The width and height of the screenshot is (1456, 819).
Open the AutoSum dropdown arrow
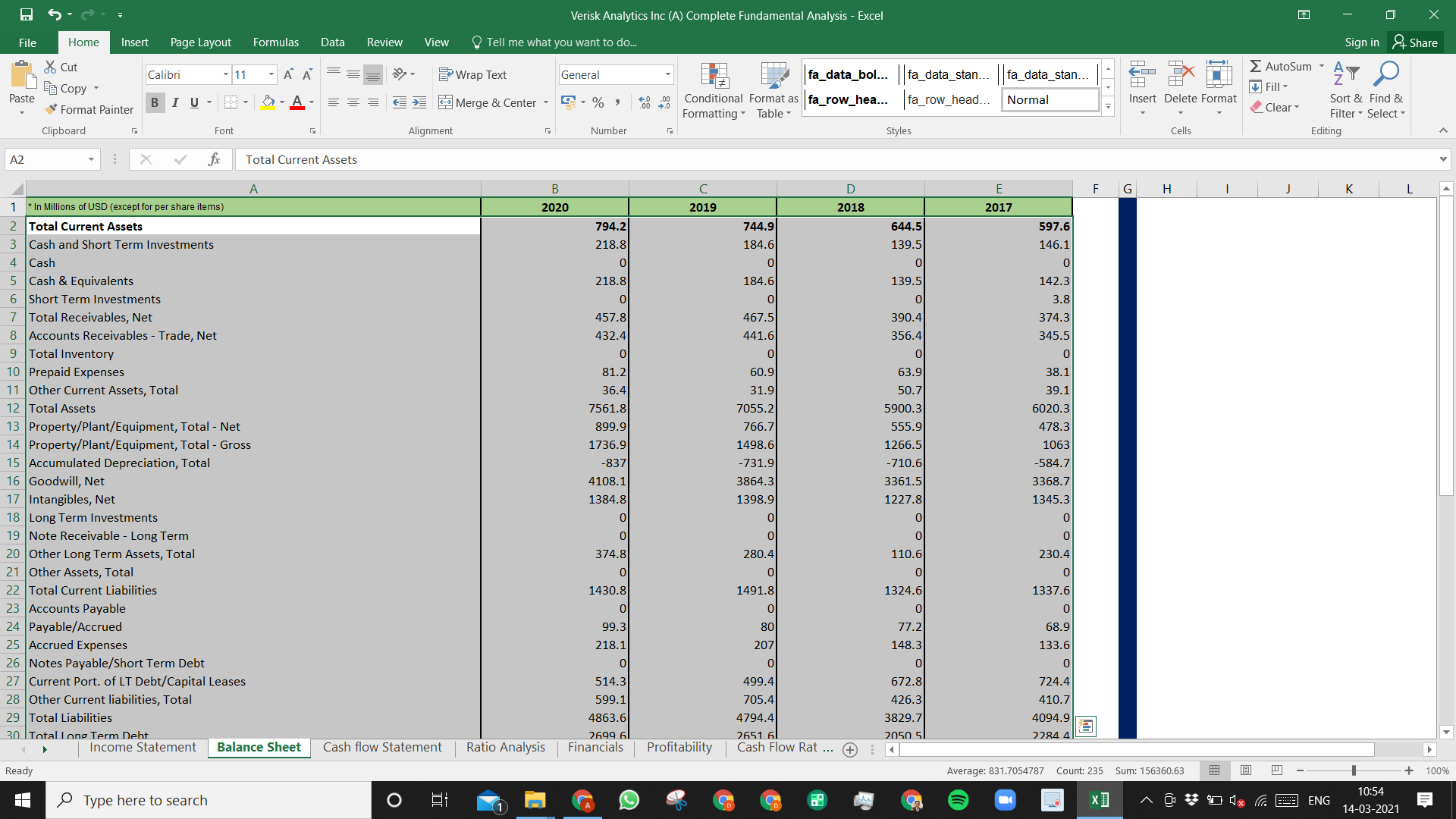point(1321,67)
